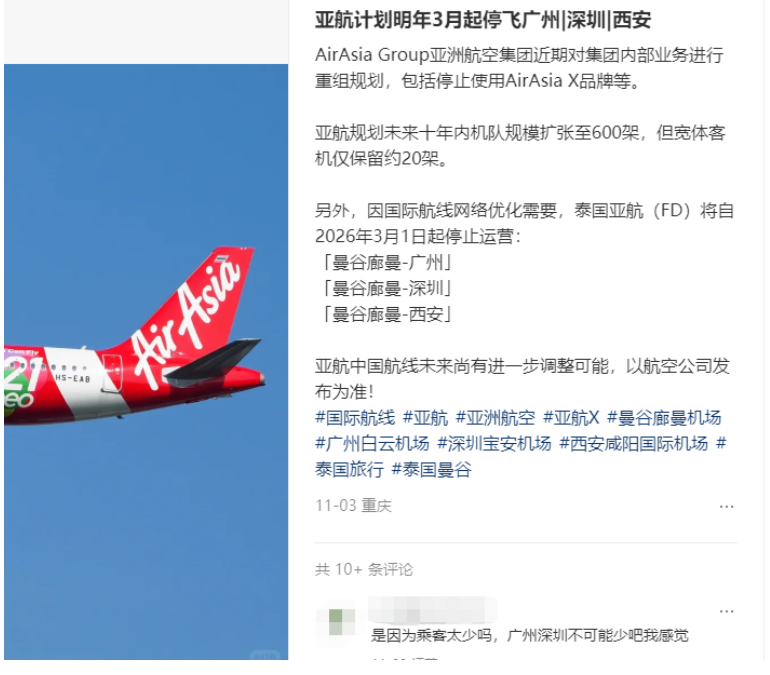Open the comment's three-dot options menu

pos(726,611)
